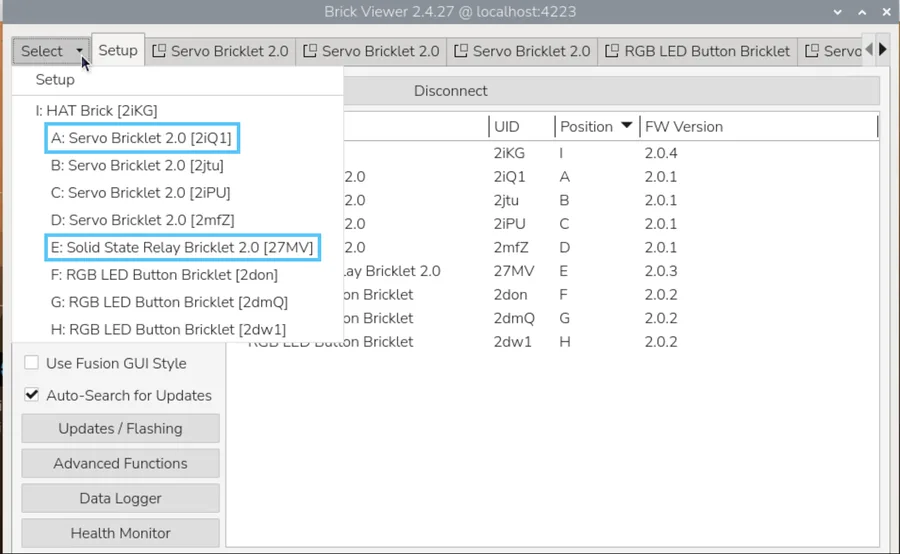Minimize window with titlebar down chevron
The image size is (900, 554).
click(837, 12)
